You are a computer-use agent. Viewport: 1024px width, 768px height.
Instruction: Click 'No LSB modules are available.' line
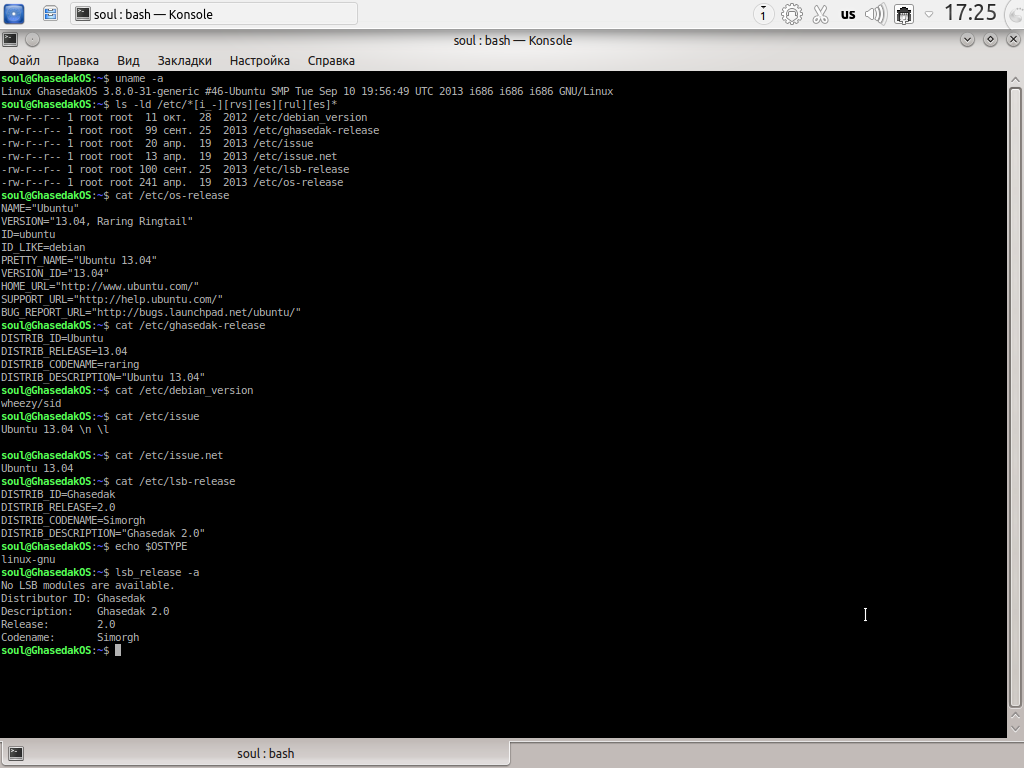(x=88, y=586)
